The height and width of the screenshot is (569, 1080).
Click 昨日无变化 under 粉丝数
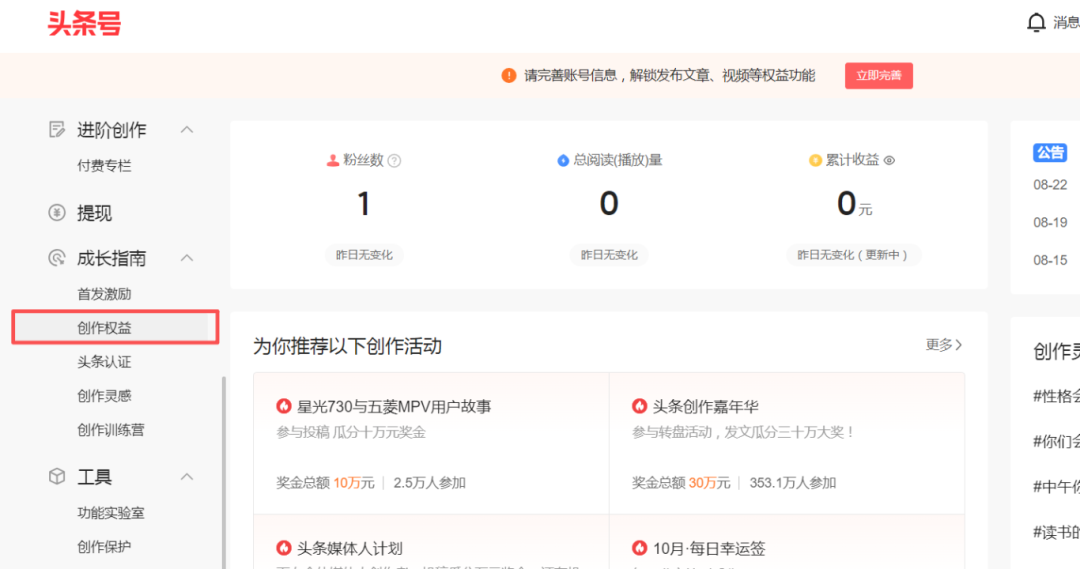(x=364, y=255)
